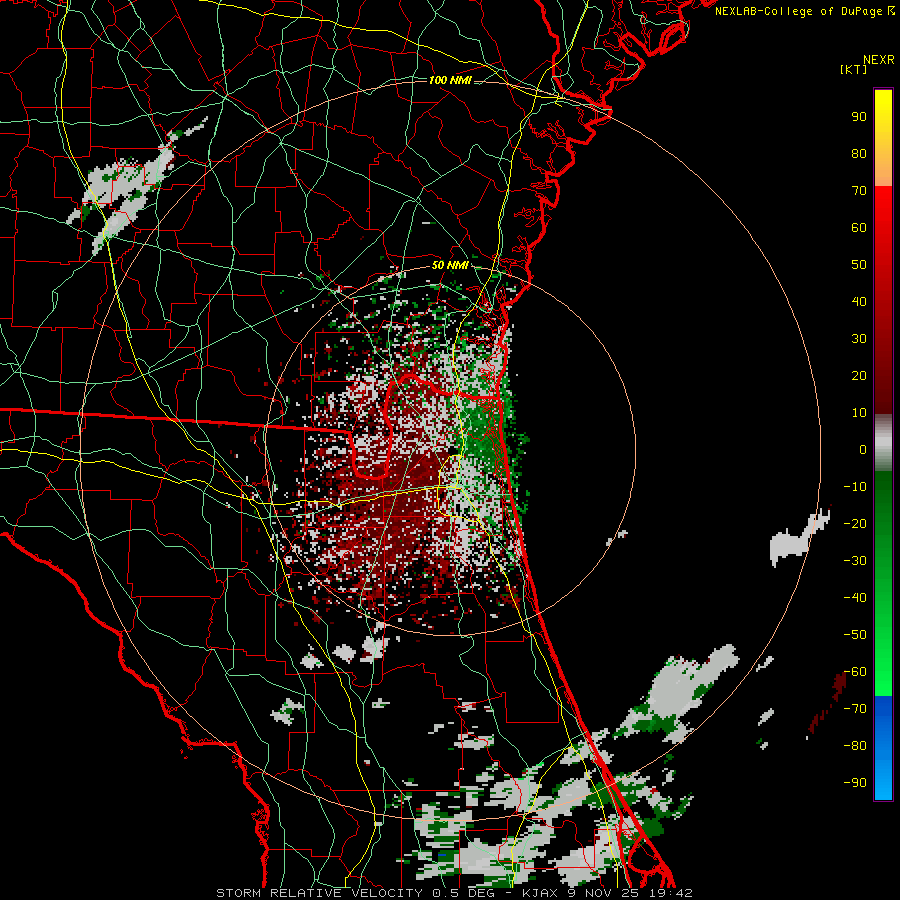Click the -70 value on the velocity scale
The image size is (900, 900).
click(x=855, y=709)
